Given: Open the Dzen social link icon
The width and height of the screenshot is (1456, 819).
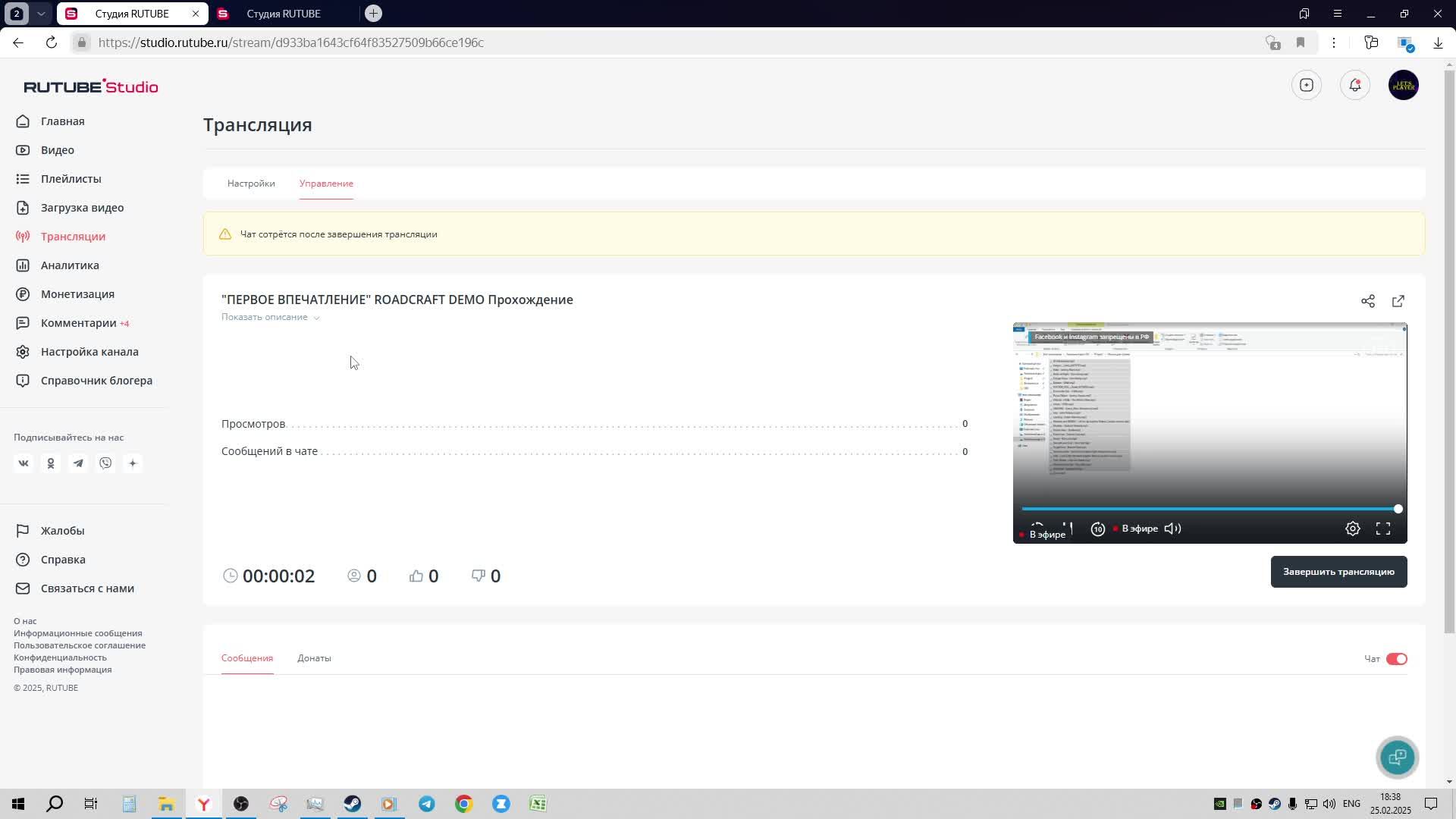Looking at the screenshot, I should click(133, 463).
